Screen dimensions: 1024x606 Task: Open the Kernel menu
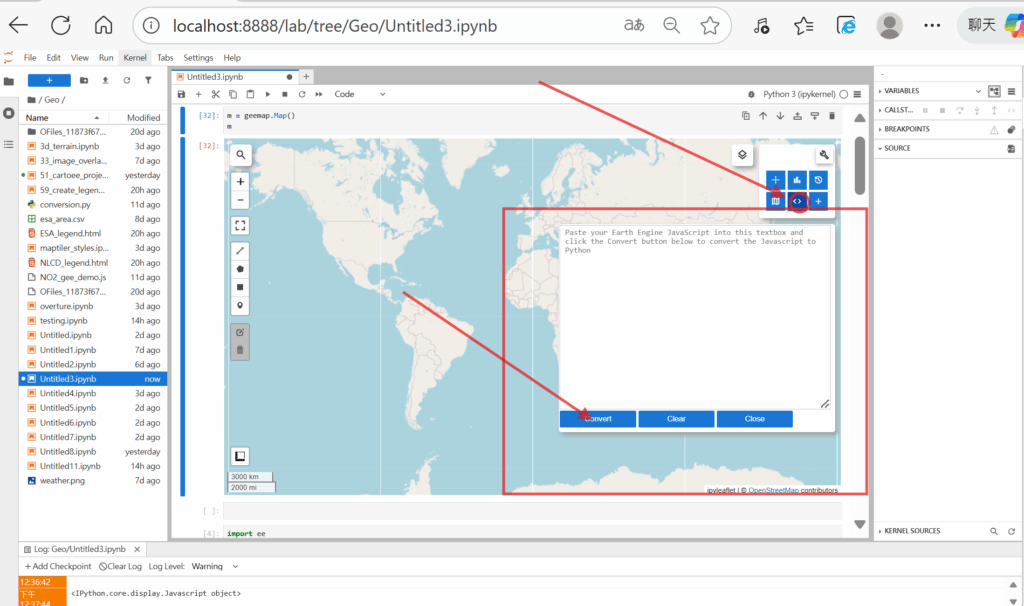134,58
